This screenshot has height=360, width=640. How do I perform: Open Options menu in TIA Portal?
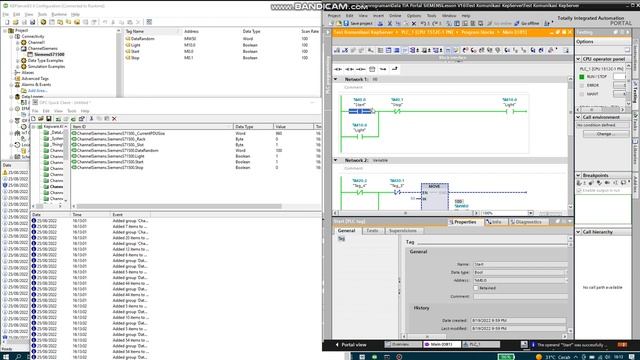413,16
